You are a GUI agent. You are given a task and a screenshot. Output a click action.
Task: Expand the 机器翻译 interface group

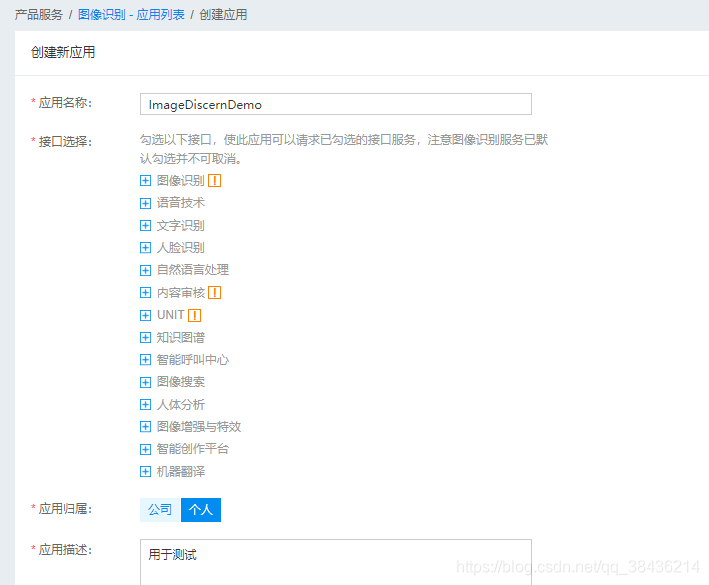coord(145,472)
